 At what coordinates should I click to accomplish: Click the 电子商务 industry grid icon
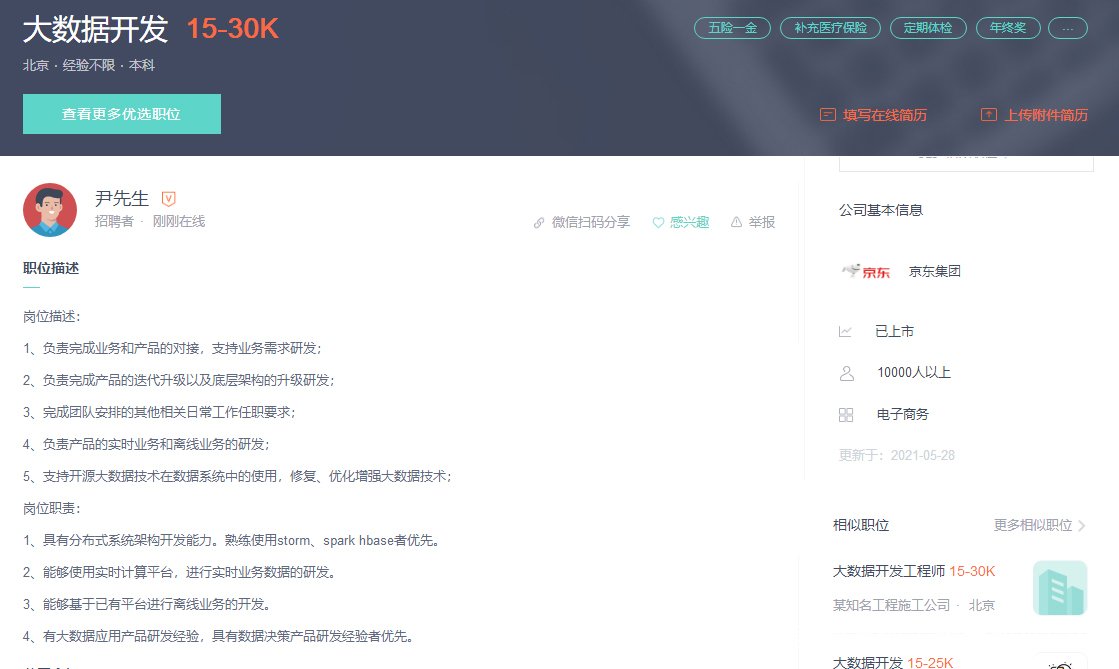[x=847, y=413]
